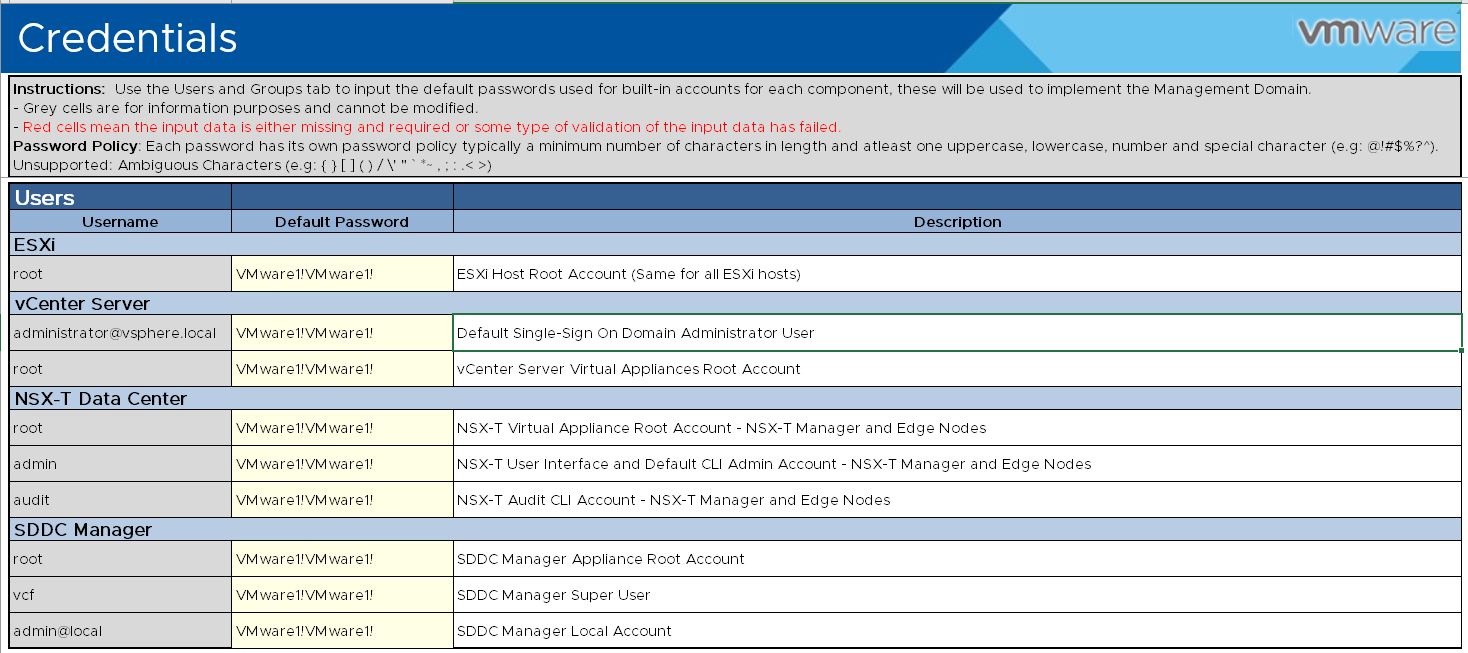This screenshot has height=653, width=1468.
Task: Click NSX-T Virtual Appliance Root Account description
Action: 957,428
